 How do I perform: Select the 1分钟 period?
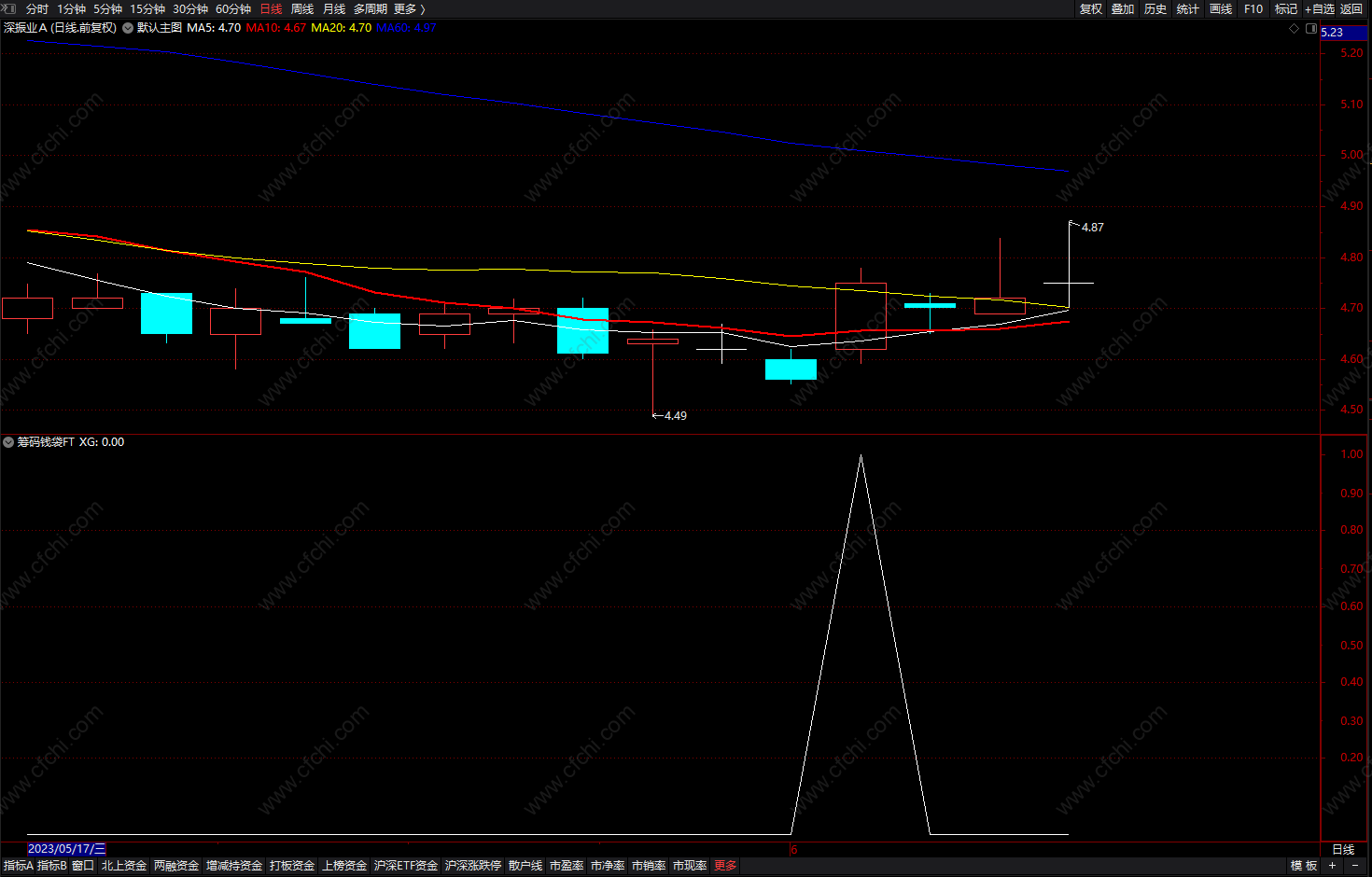(x=71, y=8)
